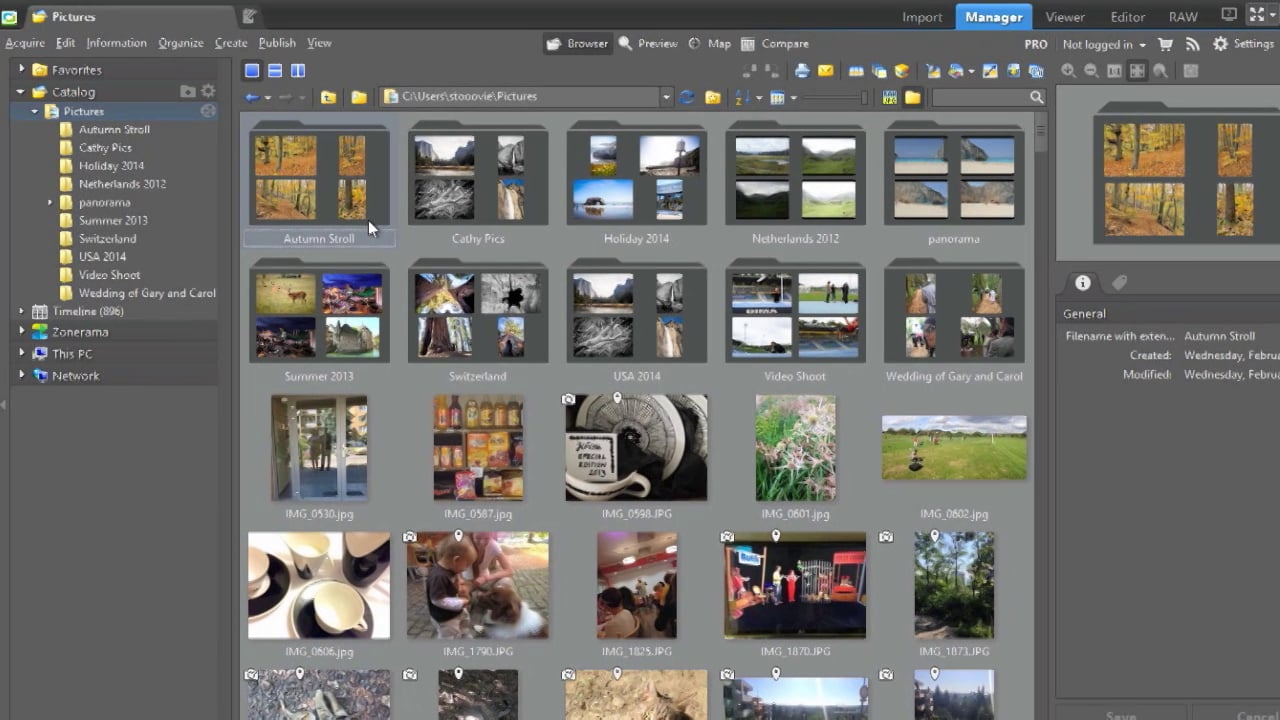Click the print icon in toolbar
Viewport: 1280px width, 720px height.
point(802,71)
